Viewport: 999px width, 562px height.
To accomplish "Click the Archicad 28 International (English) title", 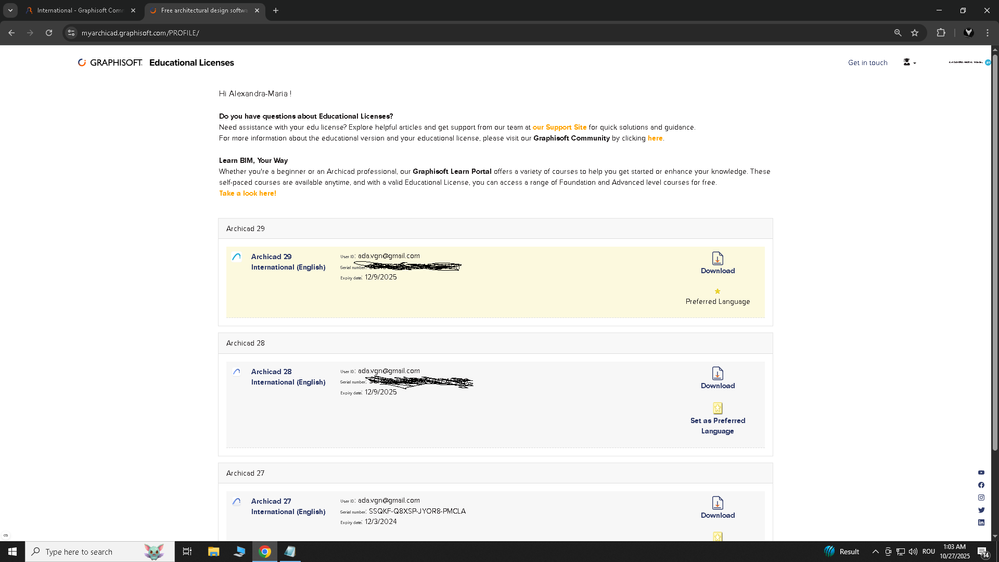I will (x=288, y=377).
